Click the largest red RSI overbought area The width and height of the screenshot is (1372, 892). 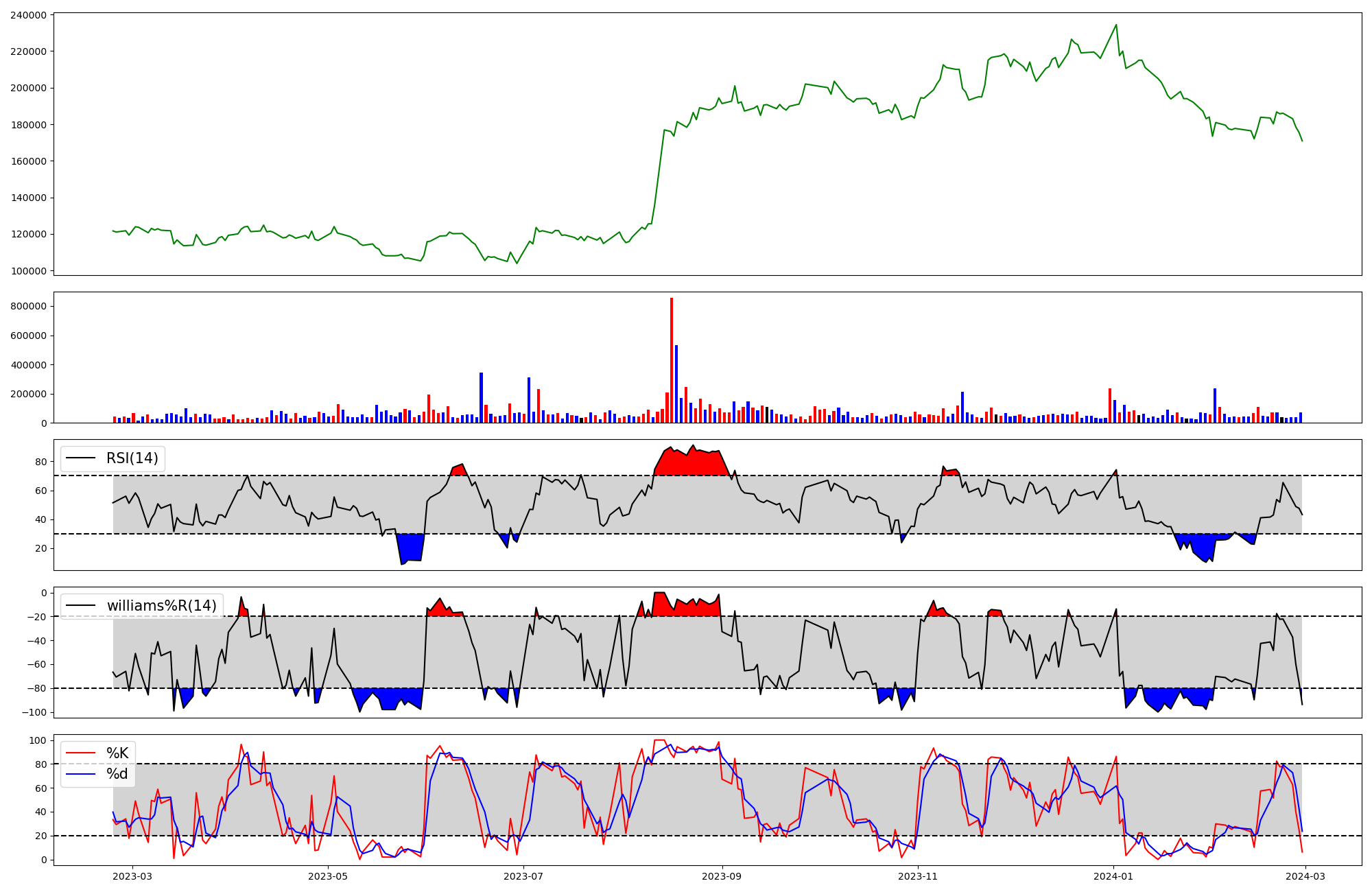693,463
